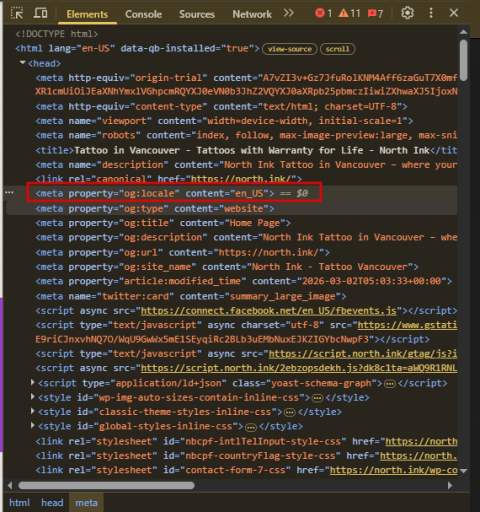The image size is (480, 512).
Task: Open the fbevents.js script link
Action: [269, 311]
